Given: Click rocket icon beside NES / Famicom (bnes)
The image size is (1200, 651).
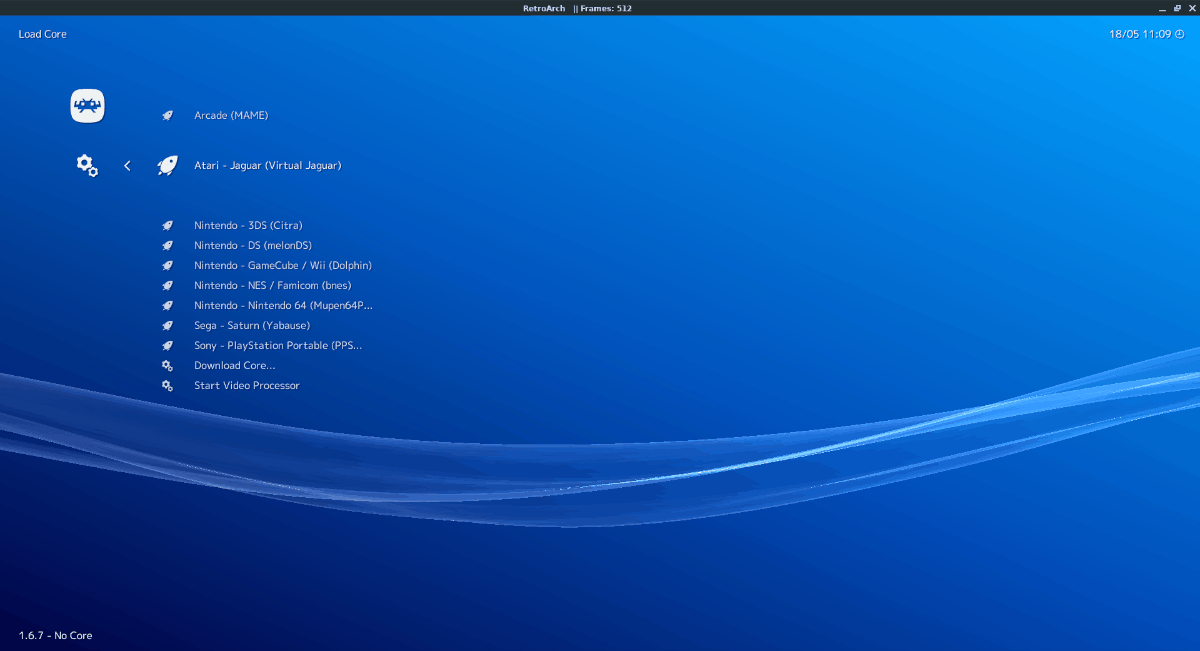Looking at the screenshot, I should (x=167, y=286).
